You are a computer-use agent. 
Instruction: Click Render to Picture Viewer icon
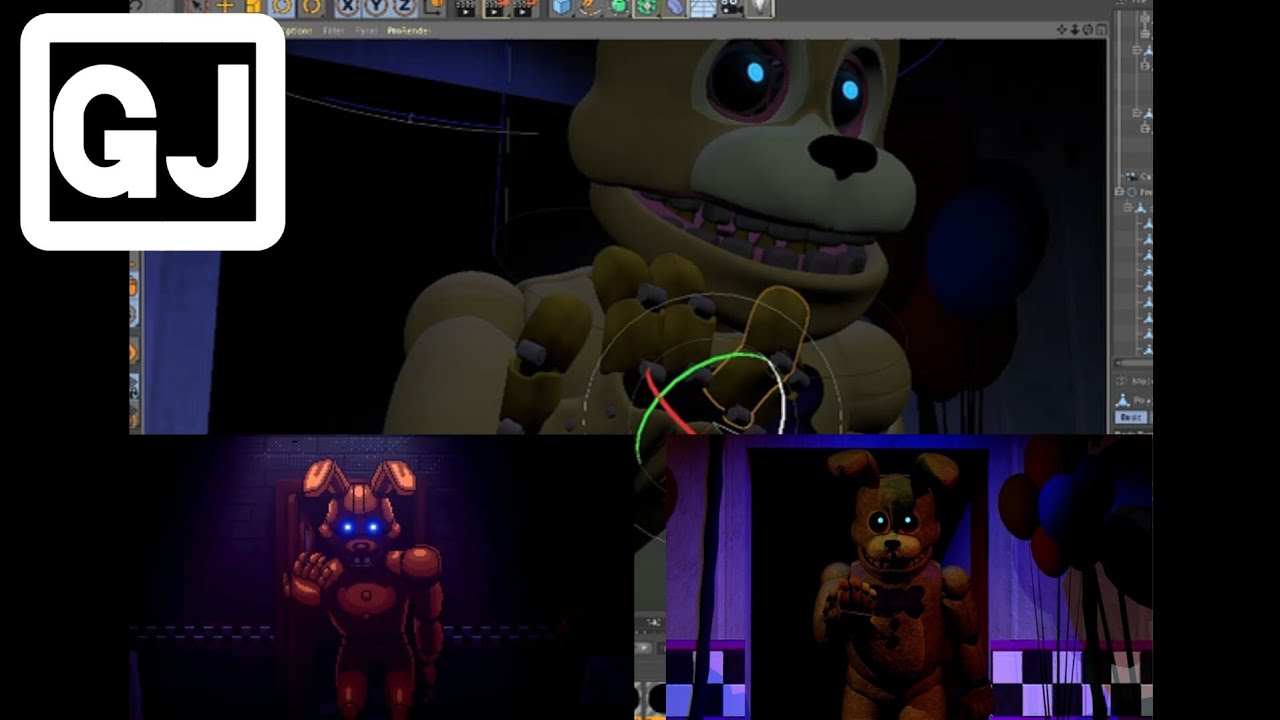pyautogui.click(x=496, y=8)
